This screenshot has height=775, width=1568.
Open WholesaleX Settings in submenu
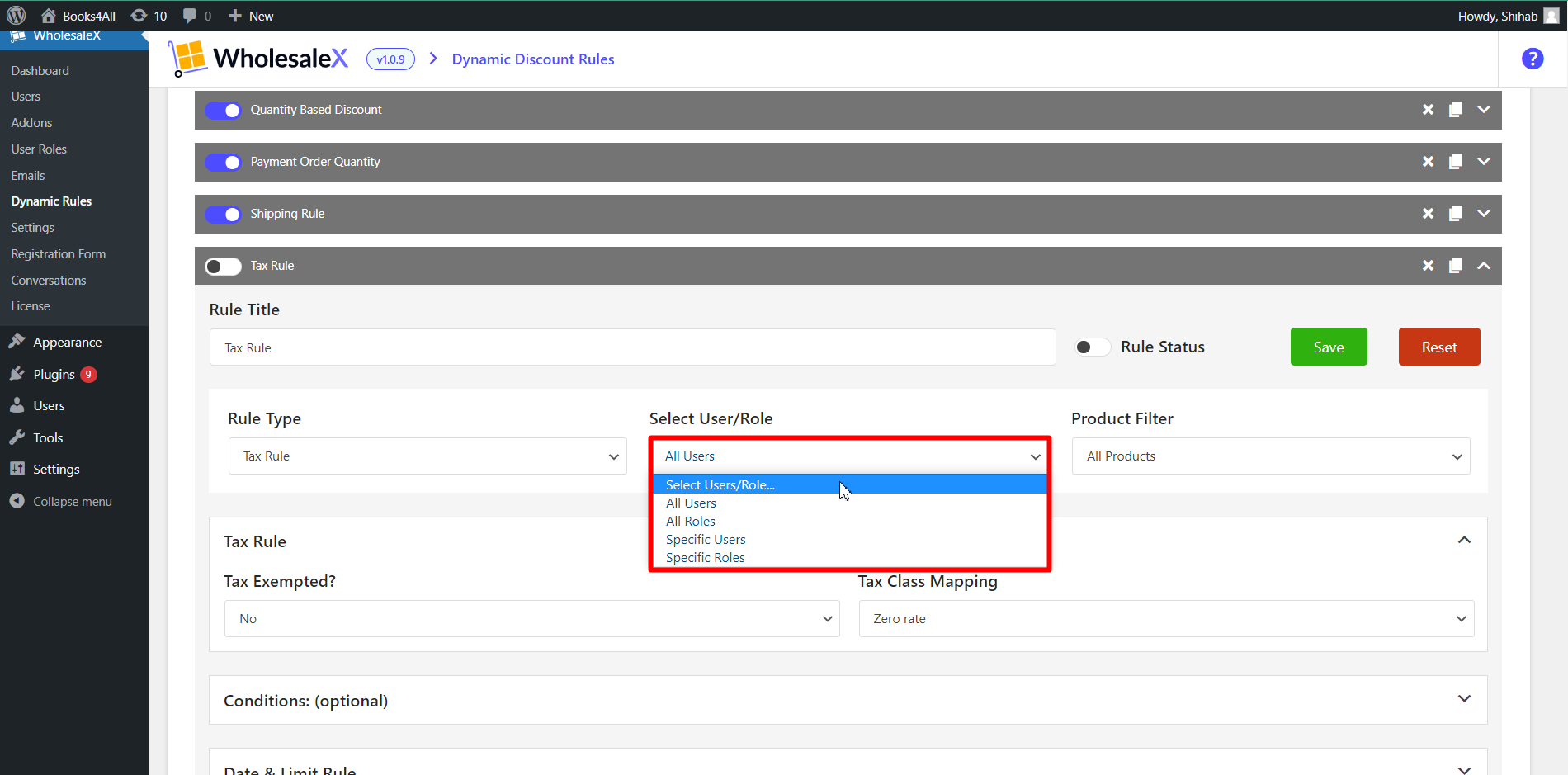pyautogui.click(x=32, y=228)
